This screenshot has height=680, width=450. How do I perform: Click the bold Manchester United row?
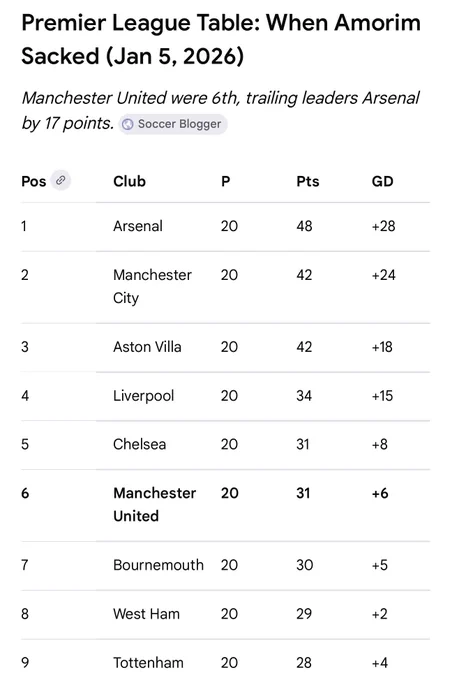point(225,505)
